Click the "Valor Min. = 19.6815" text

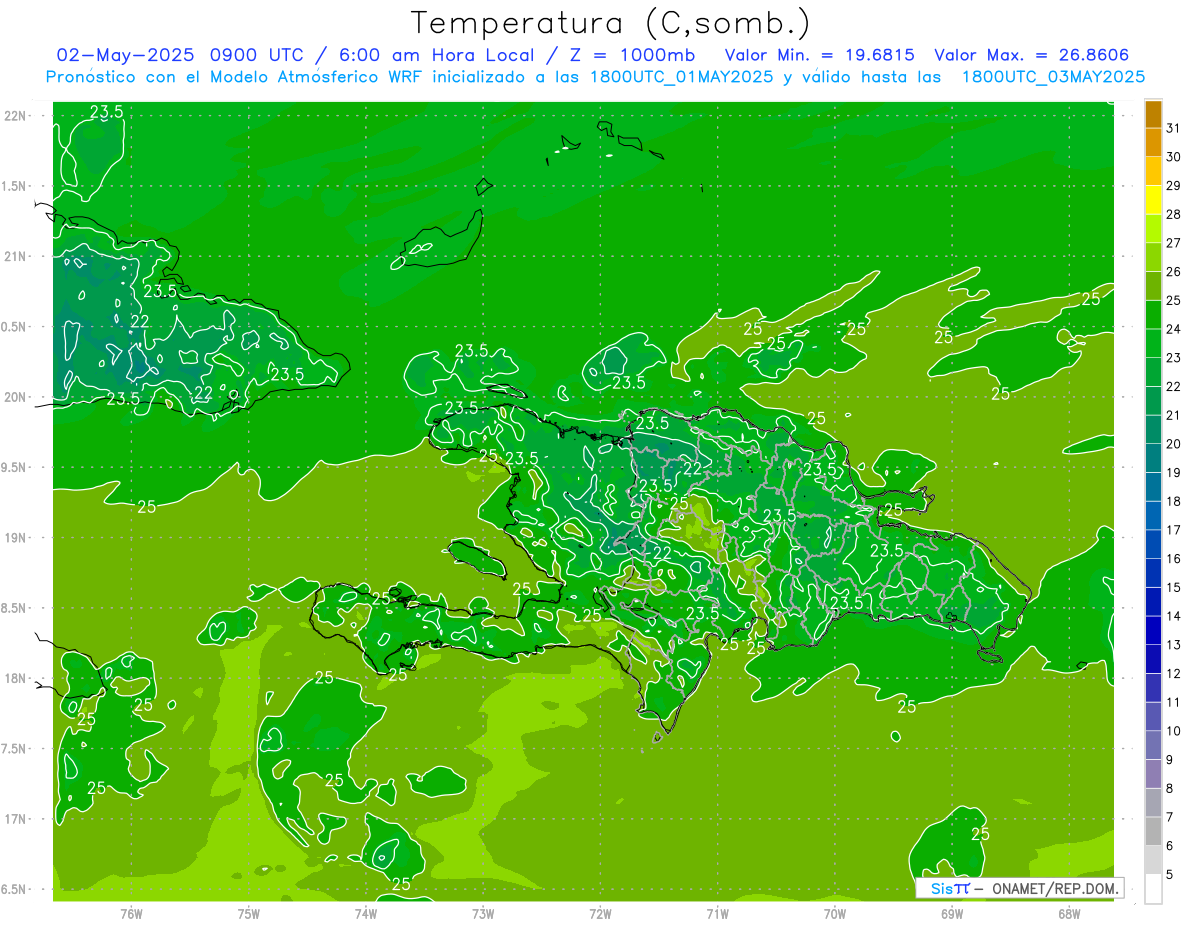pos(819,55)
